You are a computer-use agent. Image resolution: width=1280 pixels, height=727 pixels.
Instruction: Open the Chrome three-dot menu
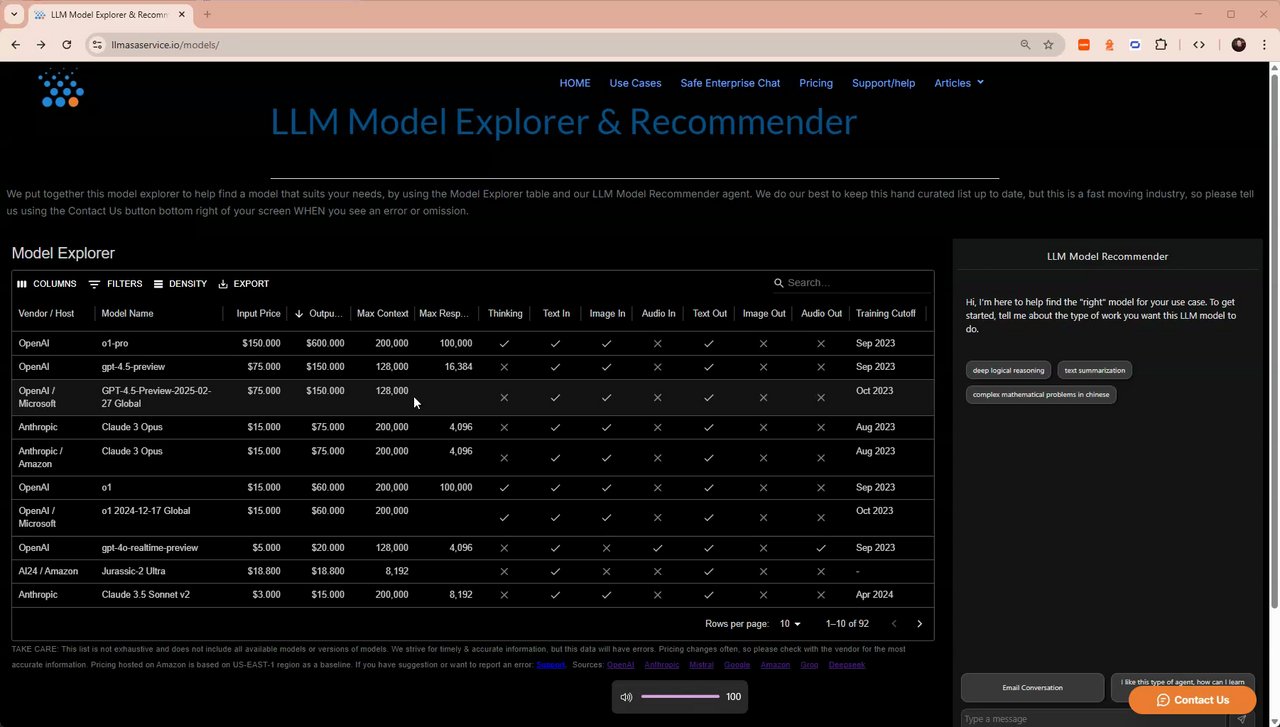click(1263, 45)
